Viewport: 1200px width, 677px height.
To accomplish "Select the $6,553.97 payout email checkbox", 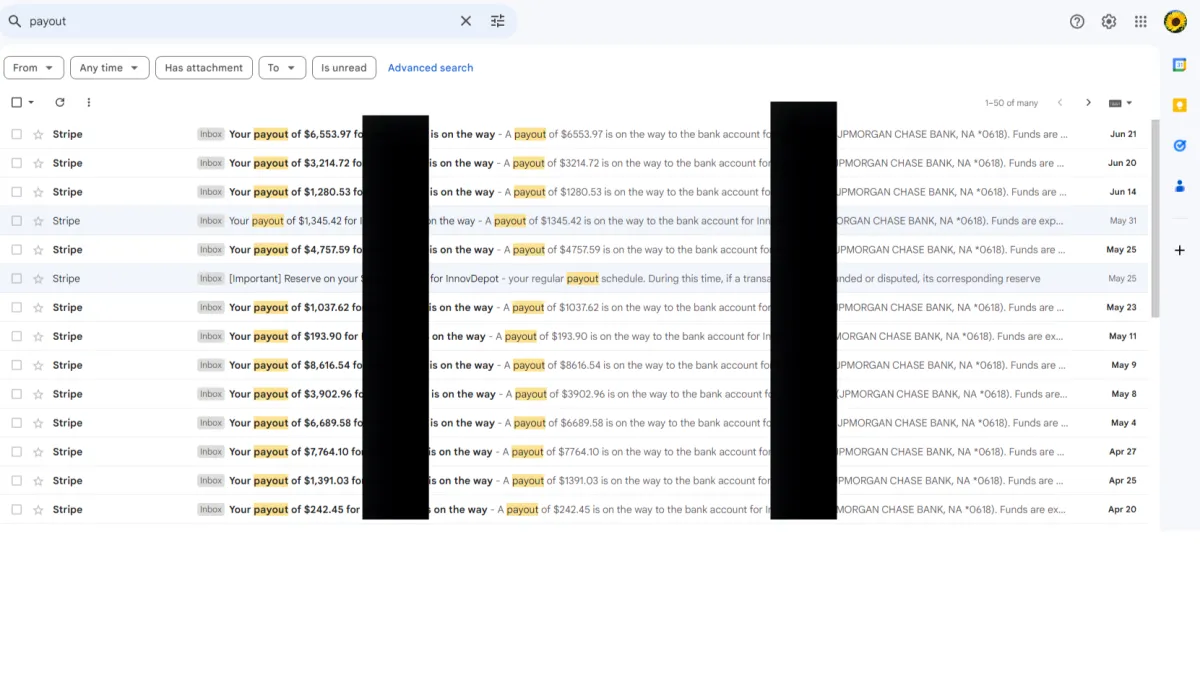I will tap(16, 134).
